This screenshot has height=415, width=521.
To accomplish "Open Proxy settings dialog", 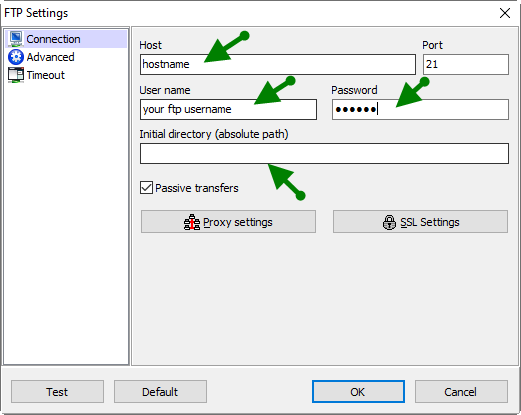I will click(x=228, y=222).
